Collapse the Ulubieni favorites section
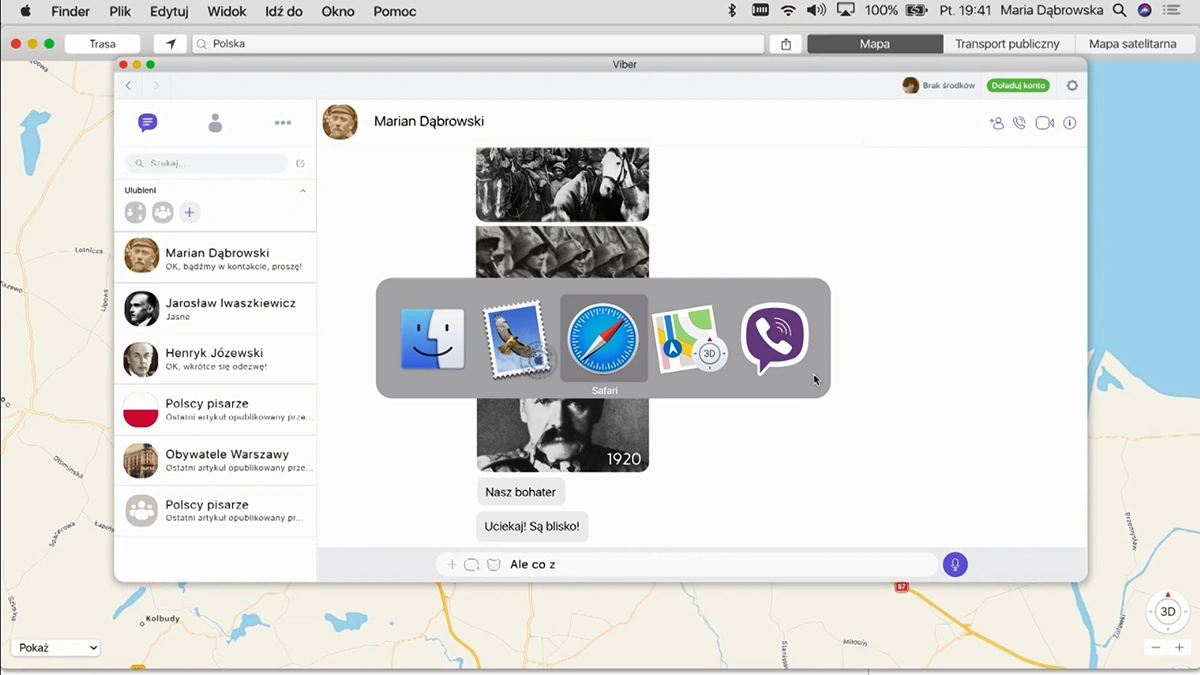 (303, 190)
